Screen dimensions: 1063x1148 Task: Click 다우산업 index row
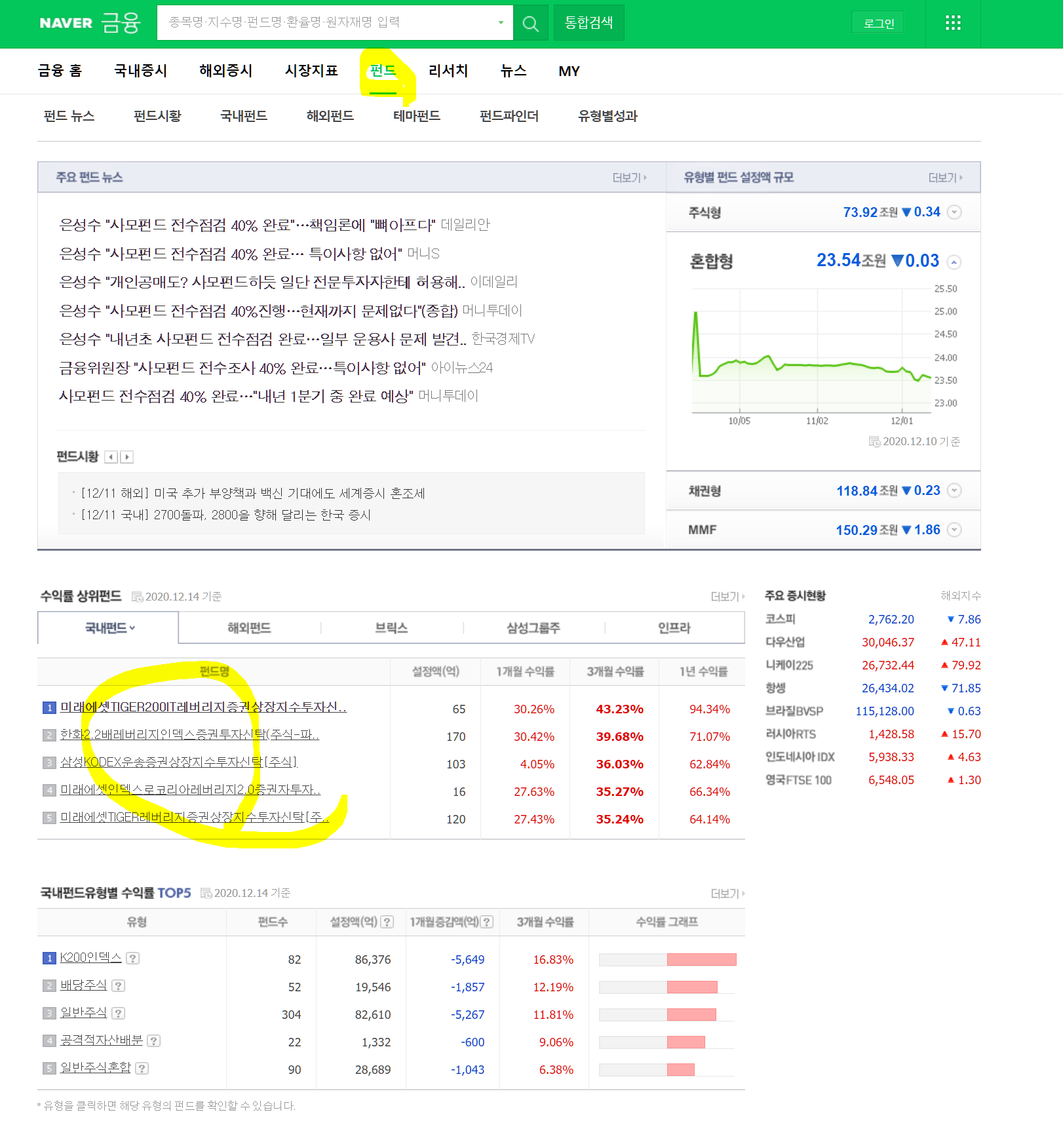pos(873,643)
